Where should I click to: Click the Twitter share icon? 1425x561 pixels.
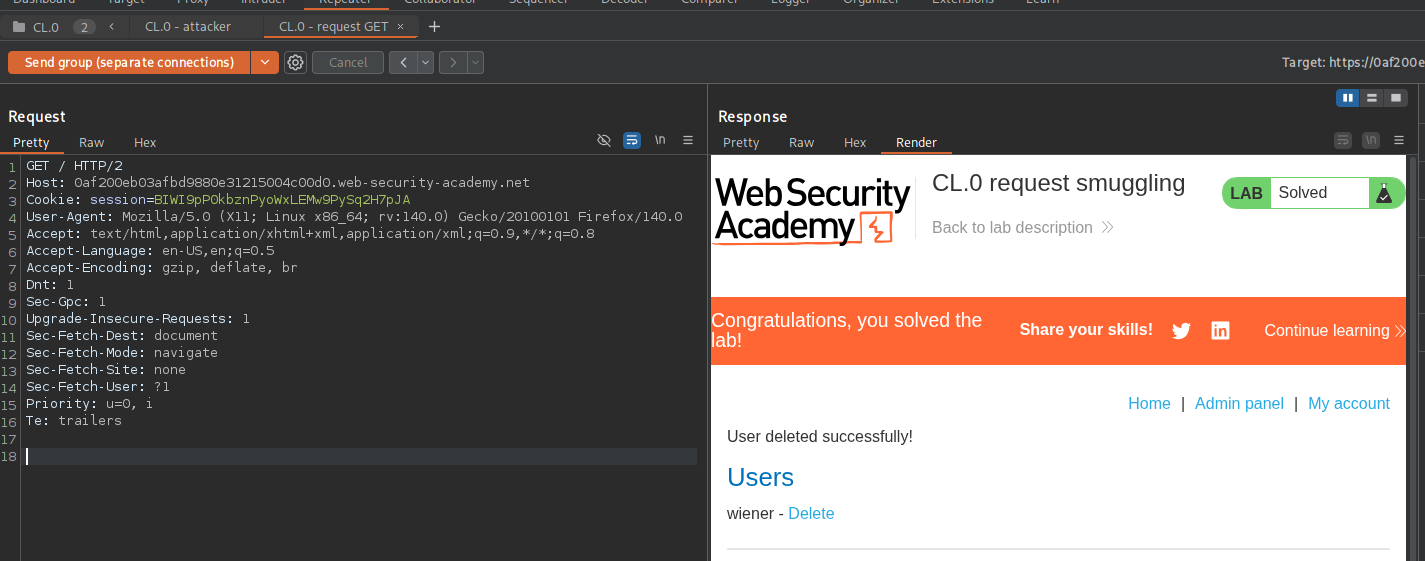pos(1181,331)
